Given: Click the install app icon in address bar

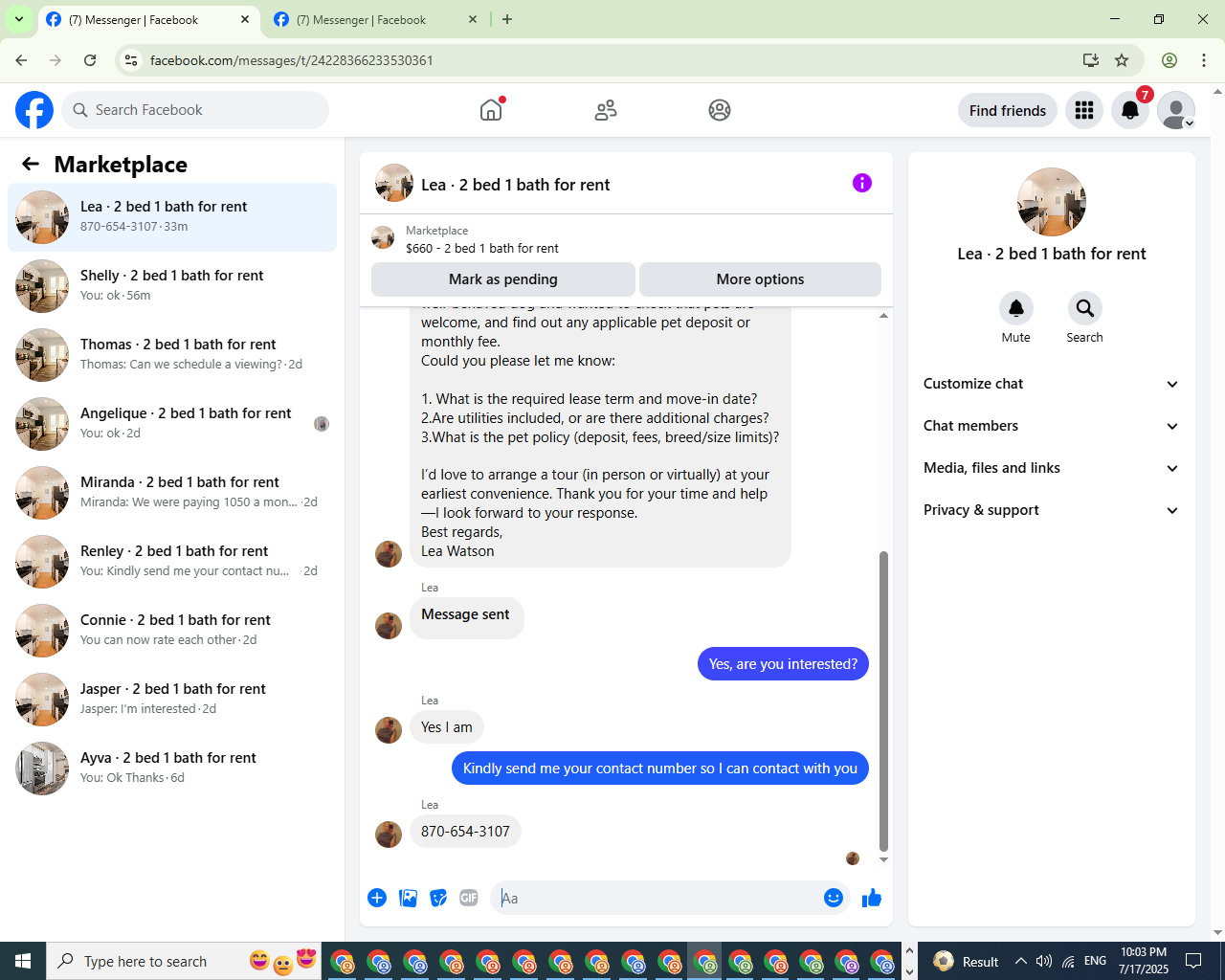Looking at the screenshot, I should (1091, 60).
